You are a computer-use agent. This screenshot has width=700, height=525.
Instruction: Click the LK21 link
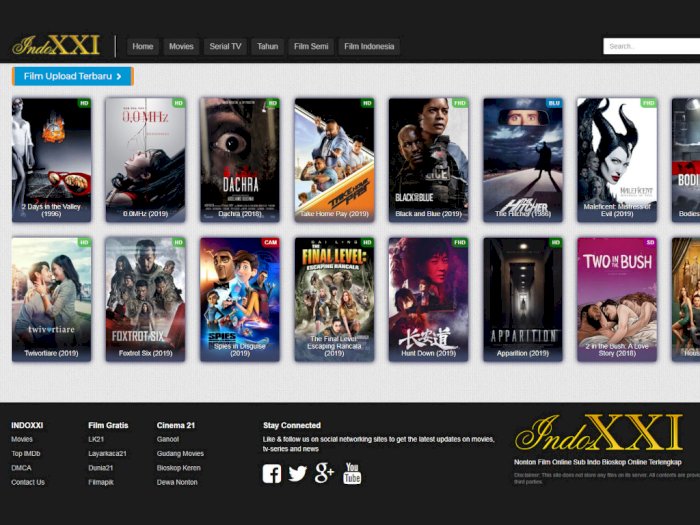point(96,439)
